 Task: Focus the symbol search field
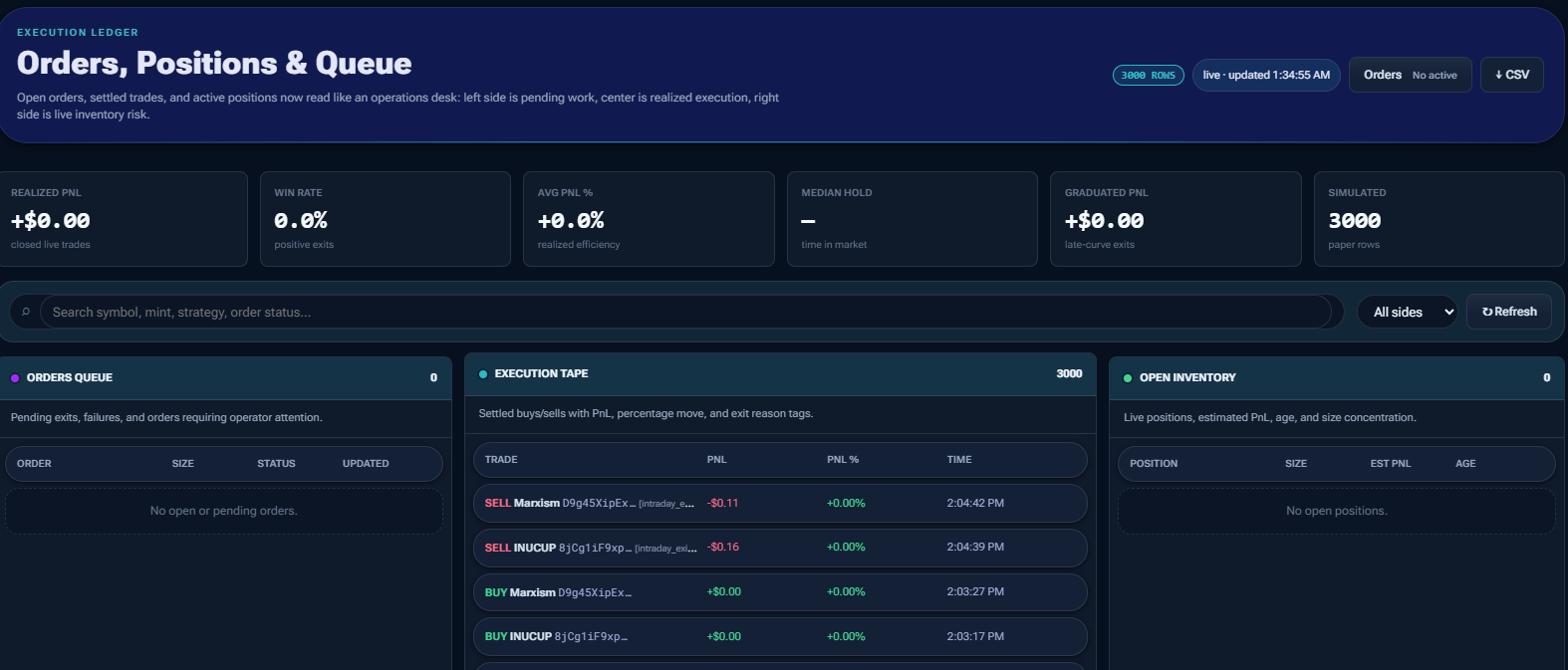pyautogui.click(x=685, y=312)
